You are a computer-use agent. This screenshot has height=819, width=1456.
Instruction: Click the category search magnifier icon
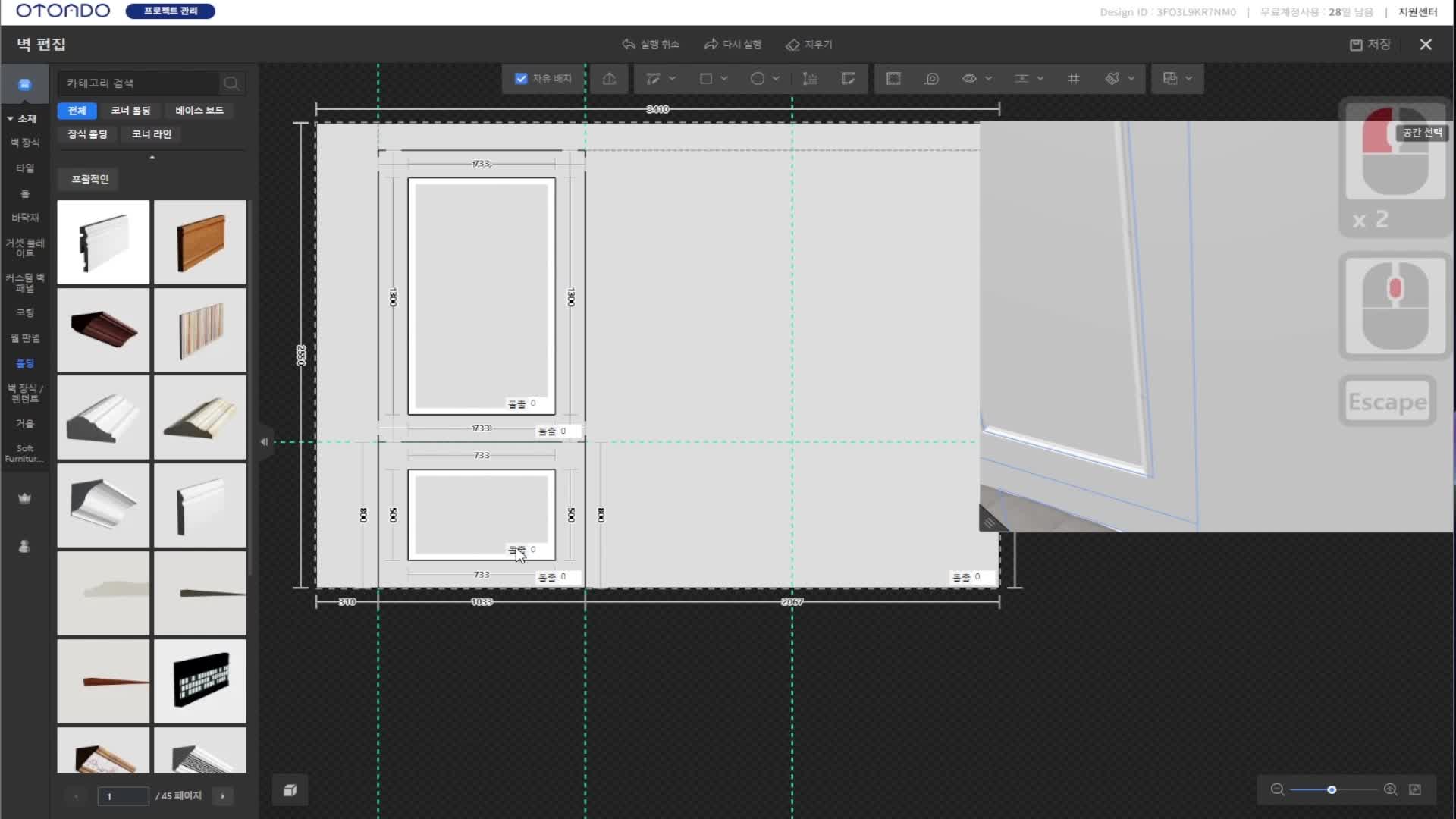231,83
